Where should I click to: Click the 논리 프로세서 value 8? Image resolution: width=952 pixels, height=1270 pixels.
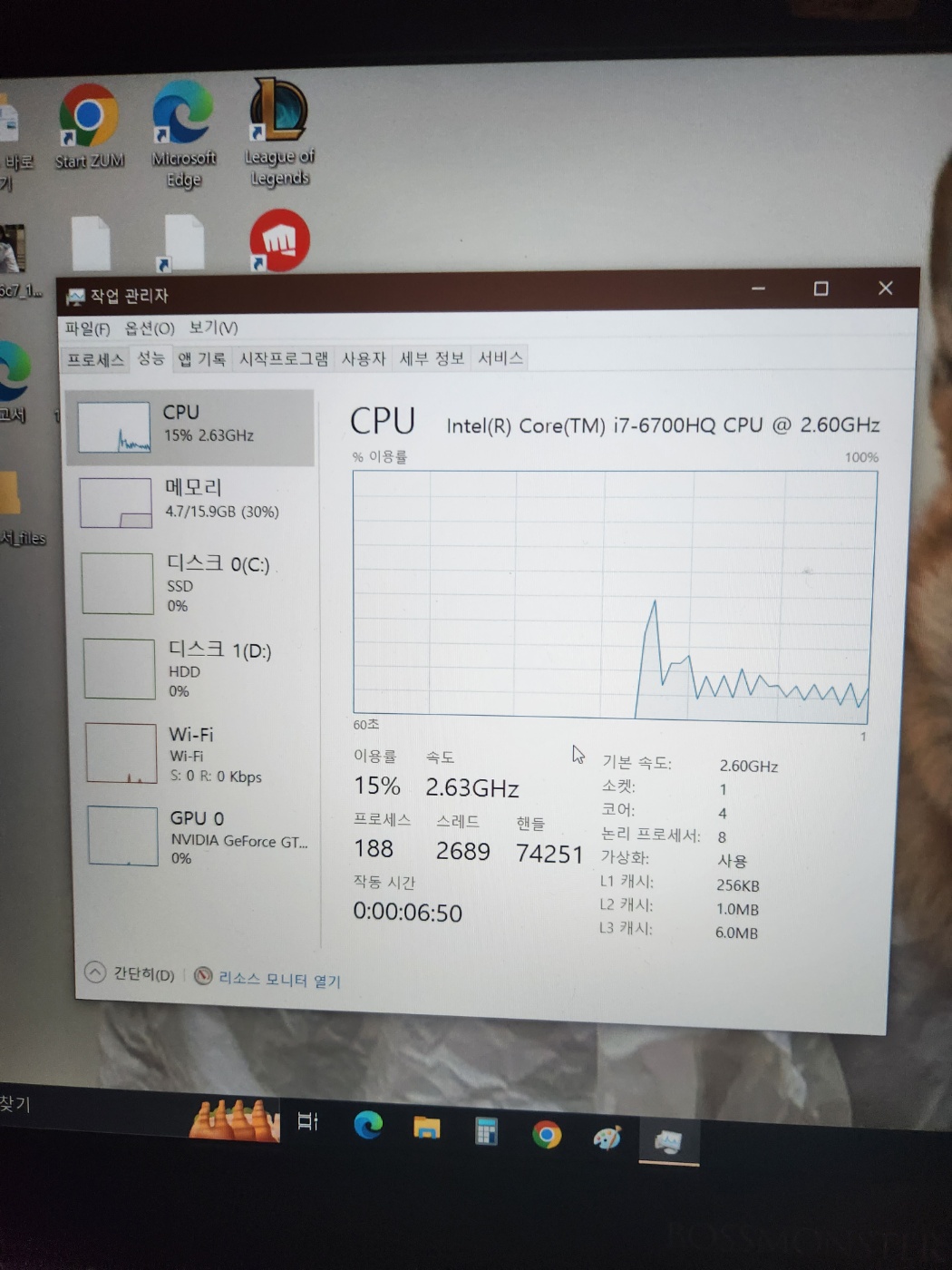(722, 837)
